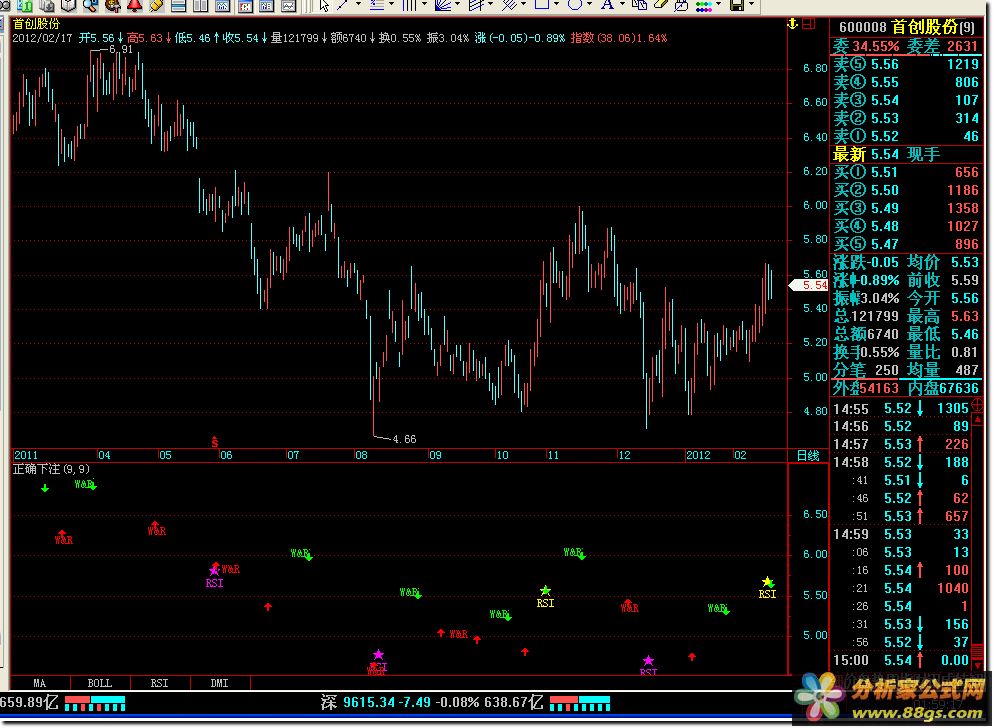Select the hatched parallel lines tool
994x728 pixels.
click(x=510, y=5)
